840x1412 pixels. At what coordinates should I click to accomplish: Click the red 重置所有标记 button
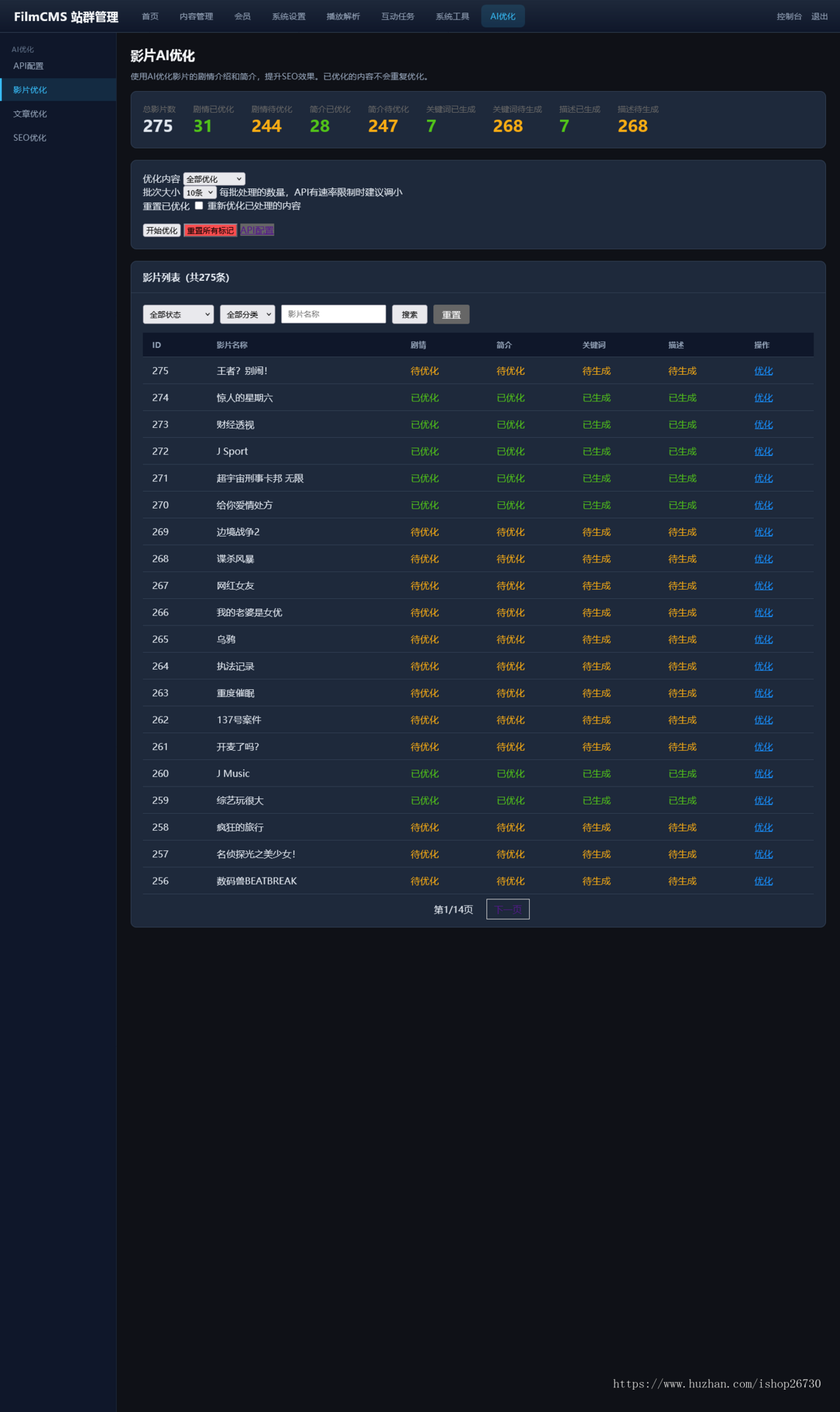pyautogui.click(x=211, y=230)
